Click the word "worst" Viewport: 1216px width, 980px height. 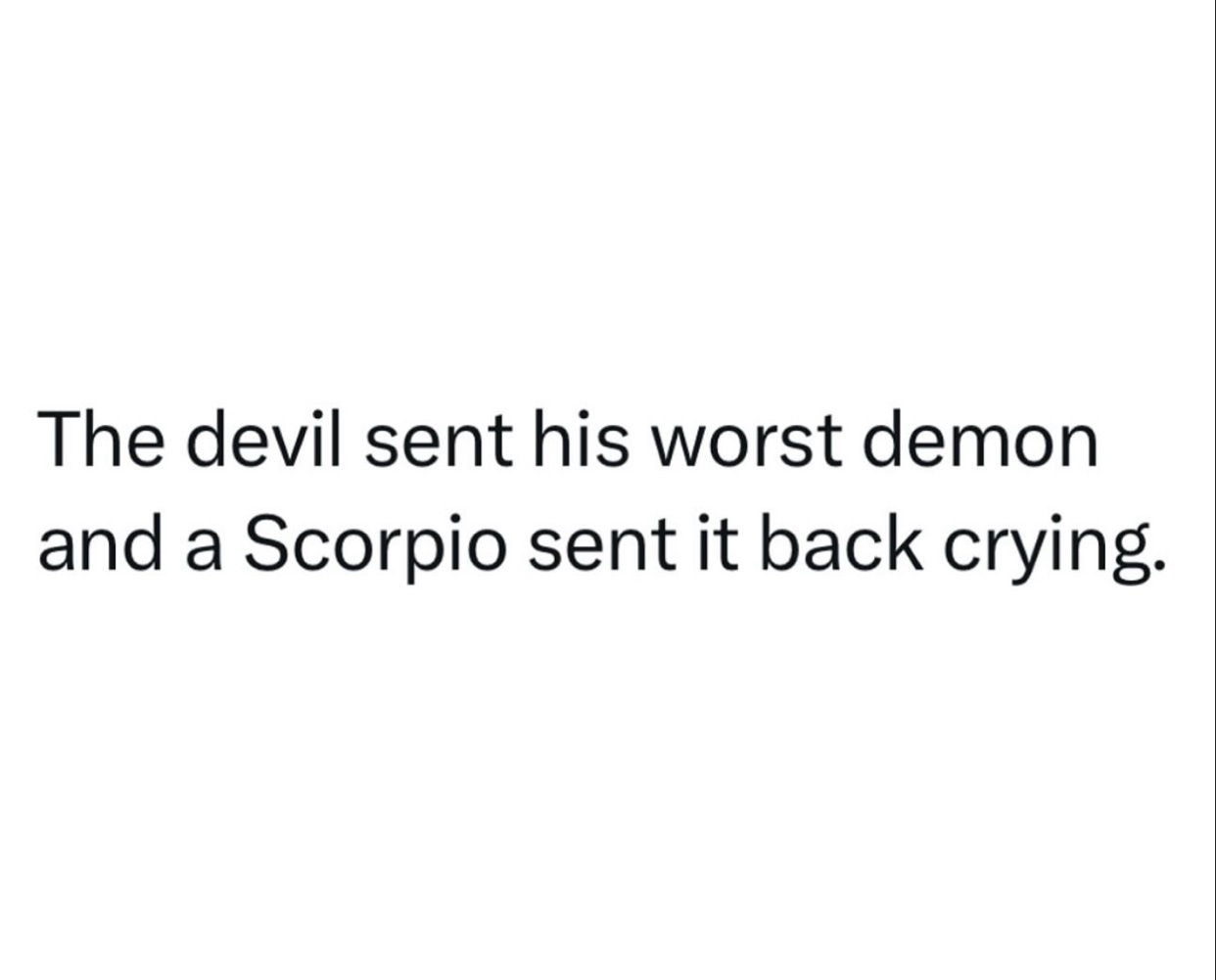pos(745,443)
